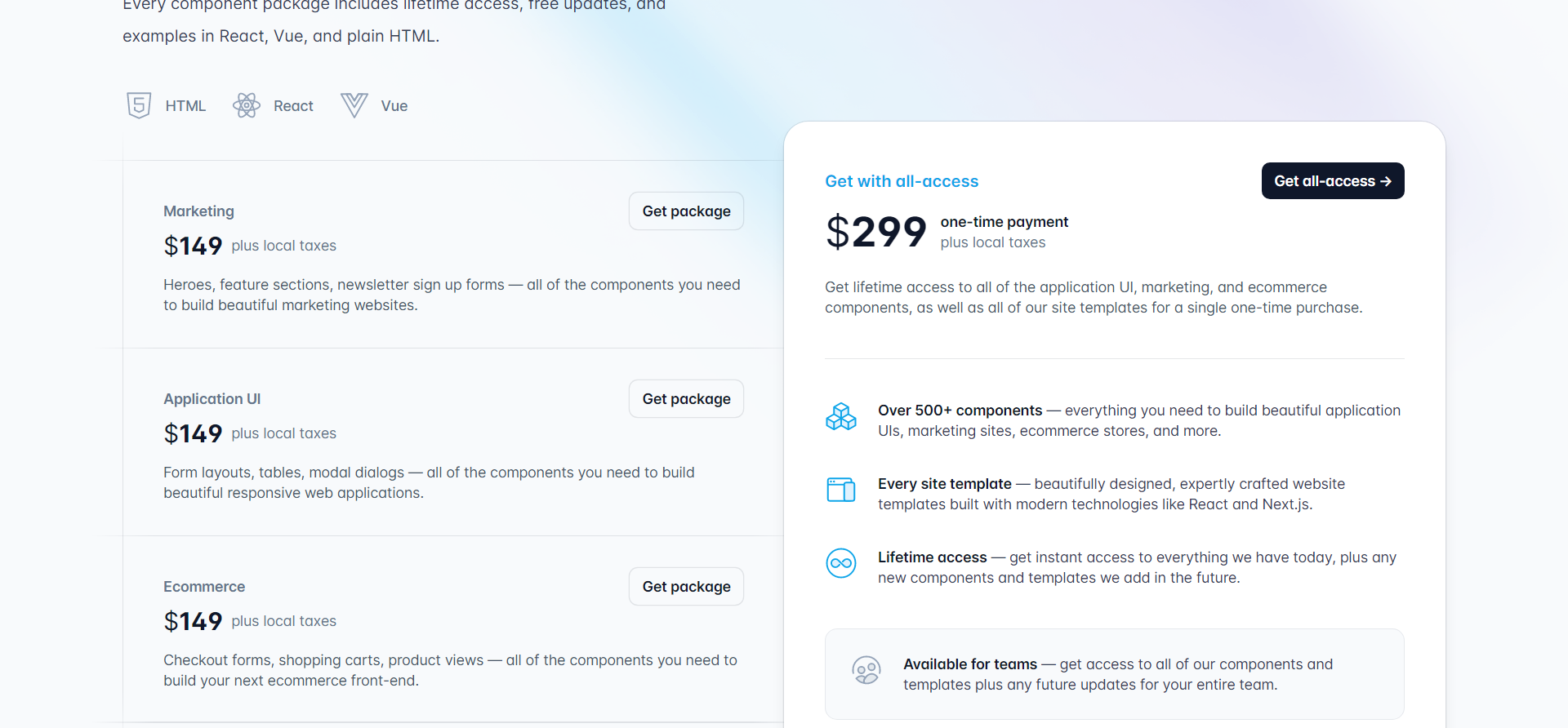The width and height of the screenshot is (1568, 728).
Task: Click the HTML5 shield icon
Action: [x=139, y=105]
